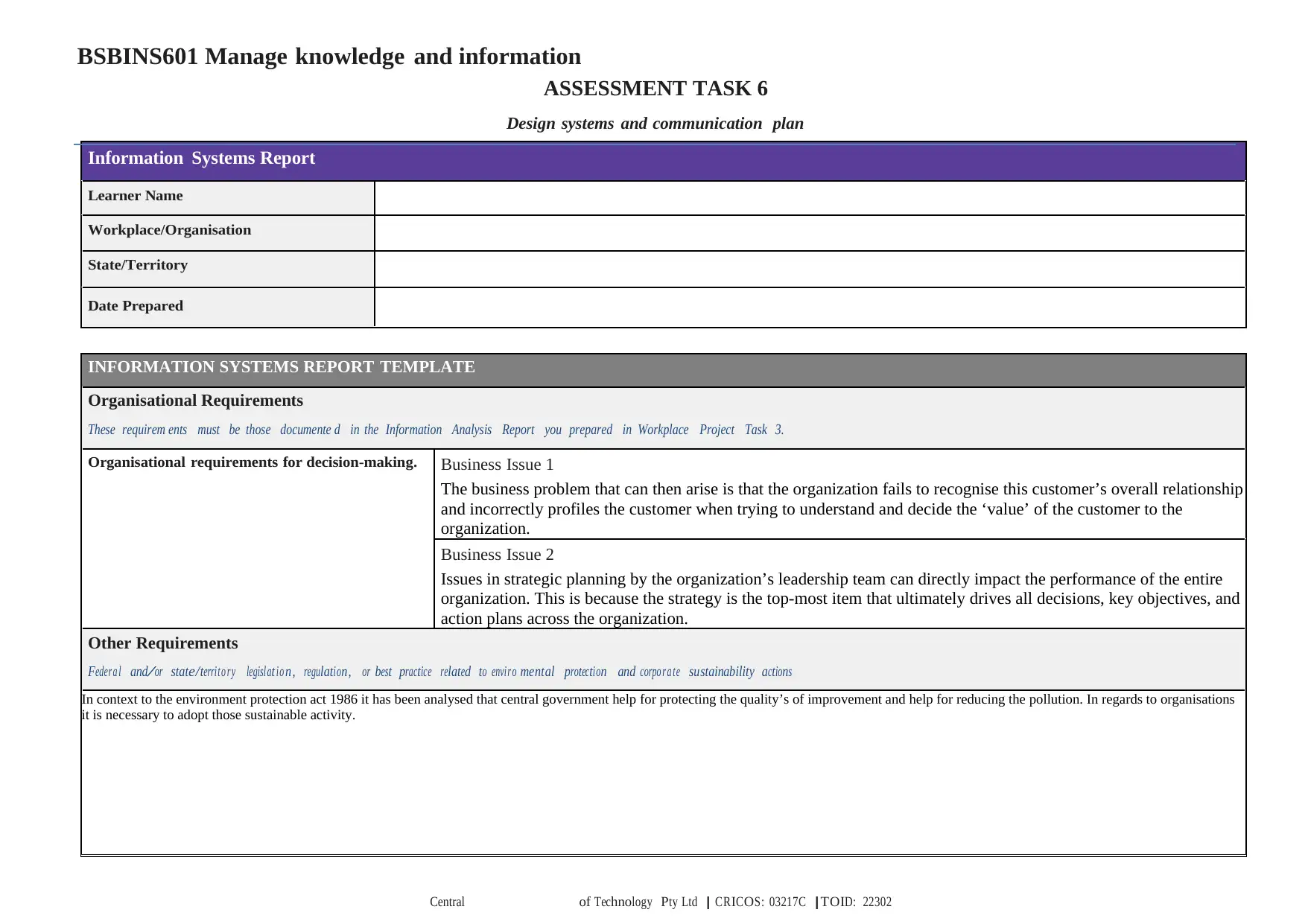Click the italic note 'Federal and/or state/territory legislation'
The width and height of the screenshot is (1308, 924).
click(x=440, y=672)
